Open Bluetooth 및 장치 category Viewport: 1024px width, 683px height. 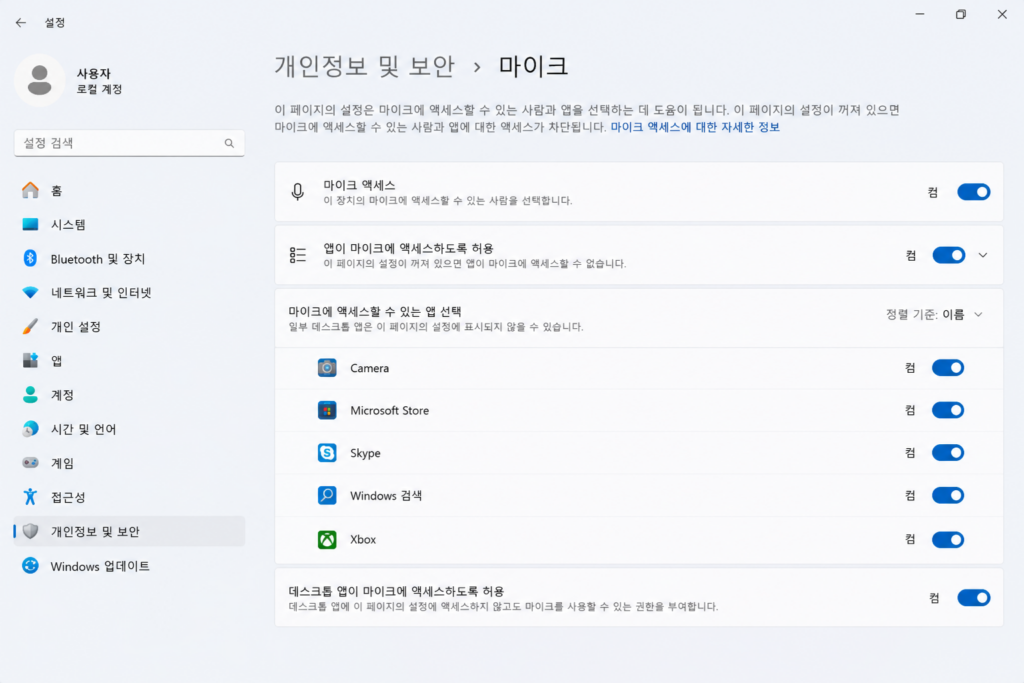129,259
